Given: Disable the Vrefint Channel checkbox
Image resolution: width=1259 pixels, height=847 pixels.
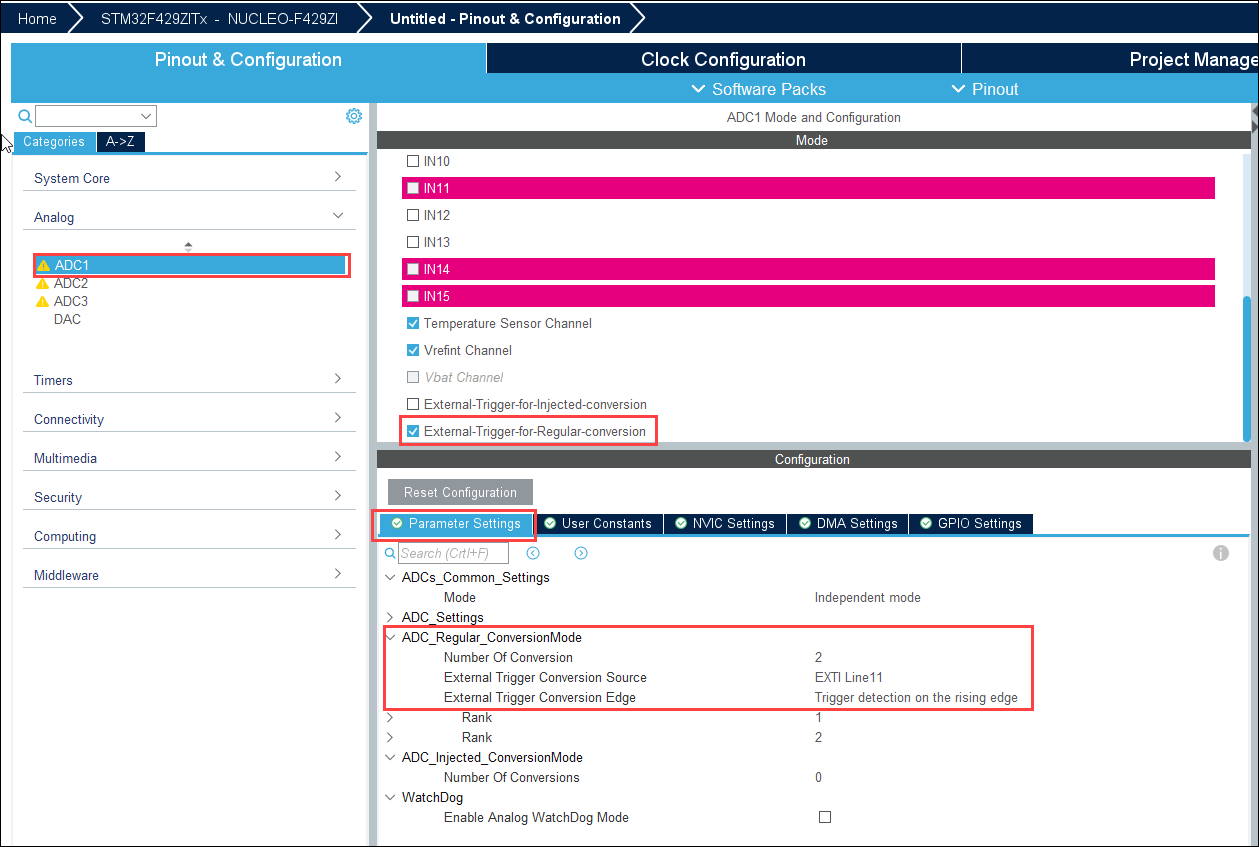Looking at the screenshot, I should pyautogui.click(x=413, y=351).
